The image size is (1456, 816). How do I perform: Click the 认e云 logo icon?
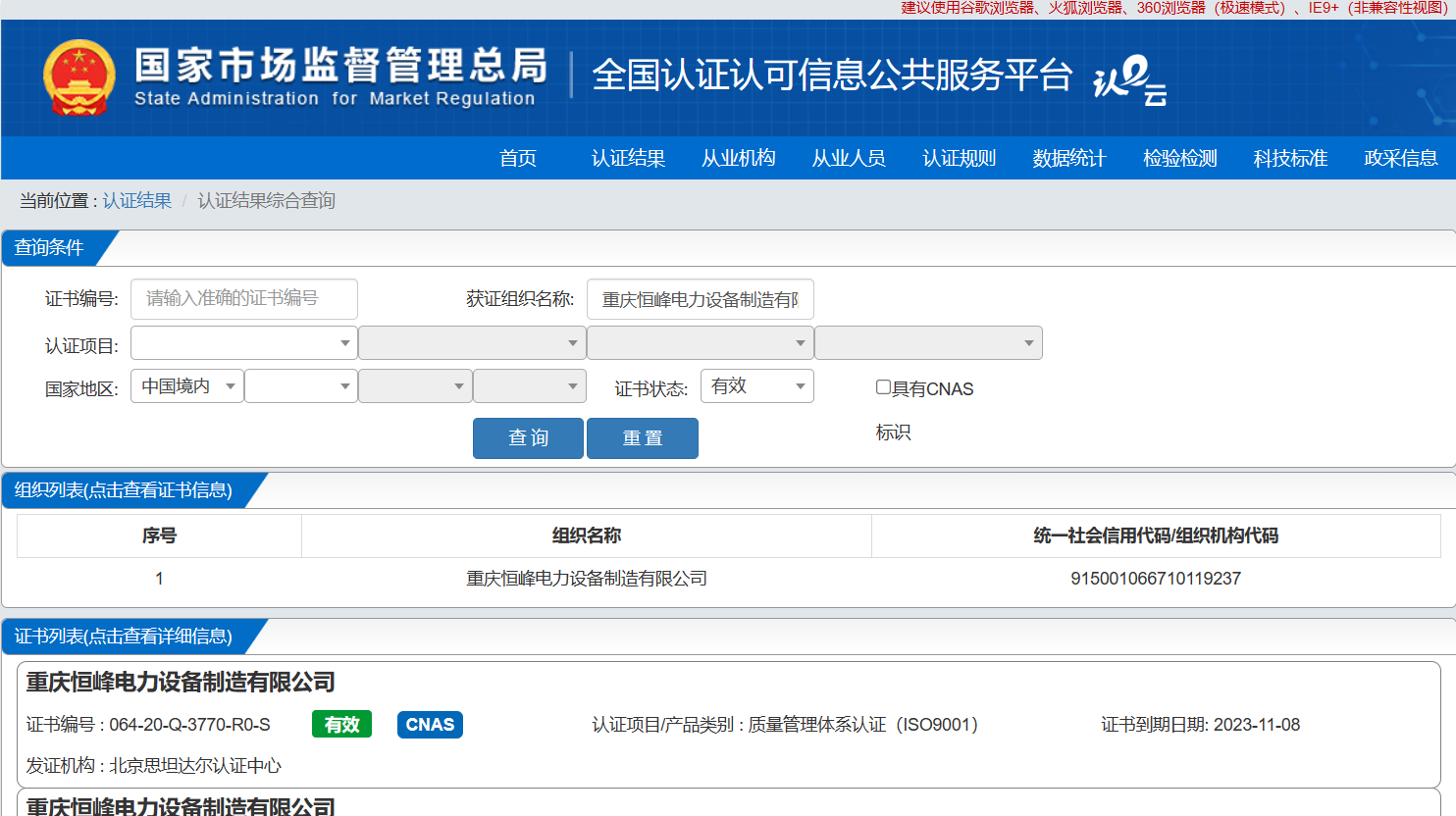(x=1130, y=80)
